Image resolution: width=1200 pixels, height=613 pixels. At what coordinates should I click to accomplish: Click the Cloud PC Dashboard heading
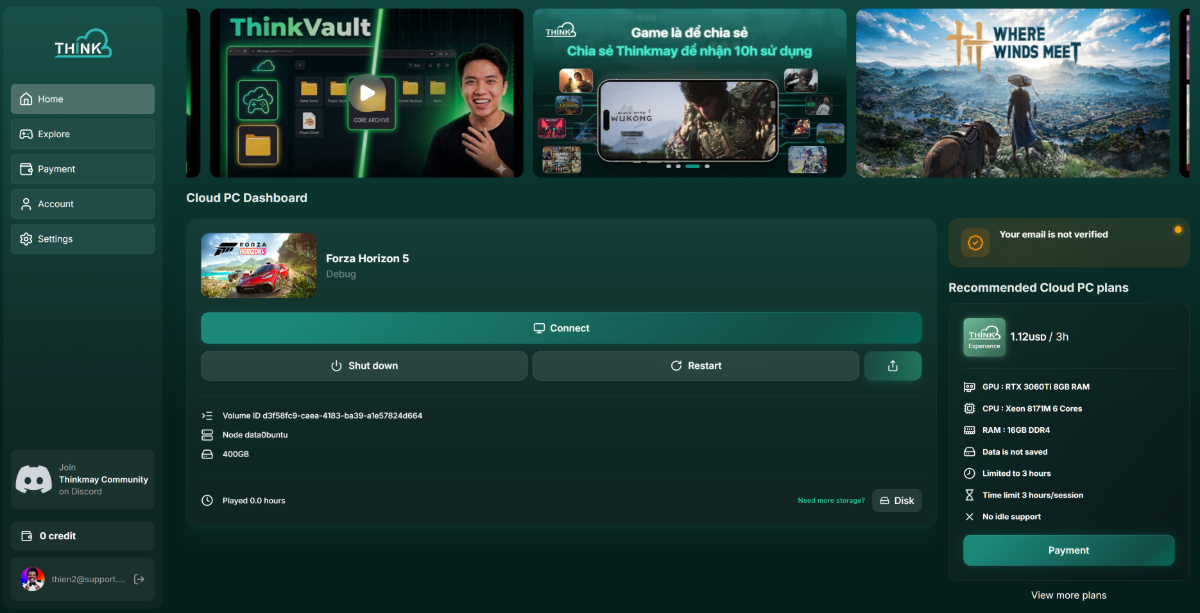point(247,198)
